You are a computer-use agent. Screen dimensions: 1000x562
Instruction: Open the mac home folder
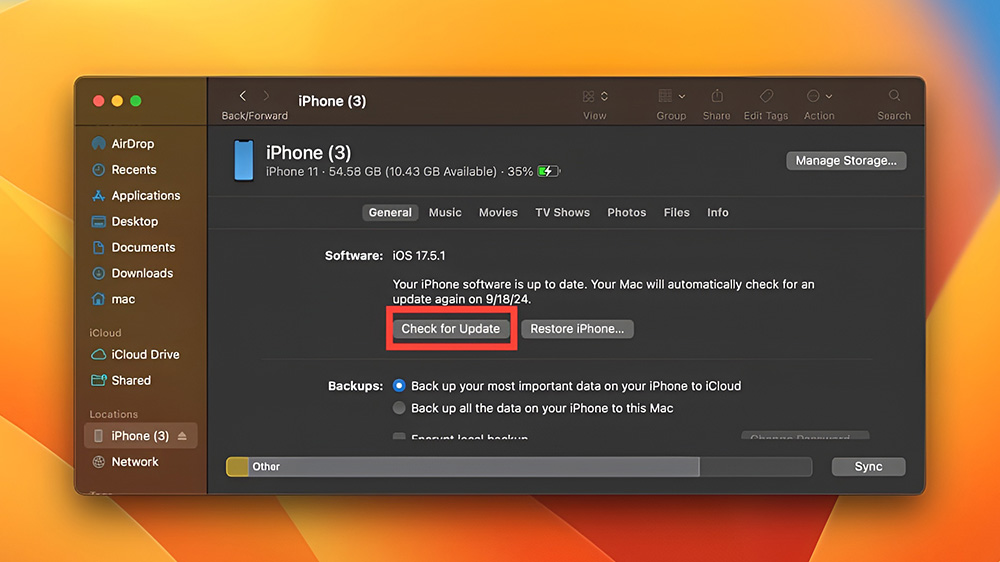pyautogui.click(x=114, y=299)
